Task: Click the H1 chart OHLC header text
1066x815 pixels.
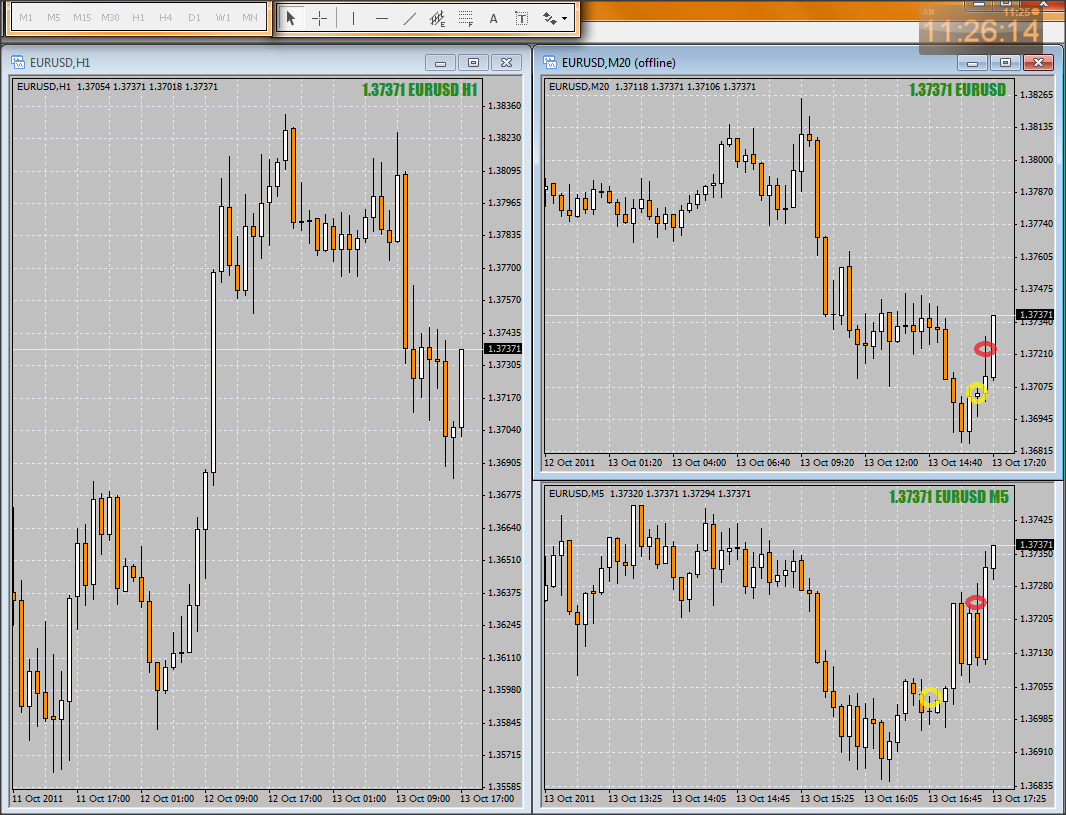Action: pyautogui.click(x=117, y=86)
